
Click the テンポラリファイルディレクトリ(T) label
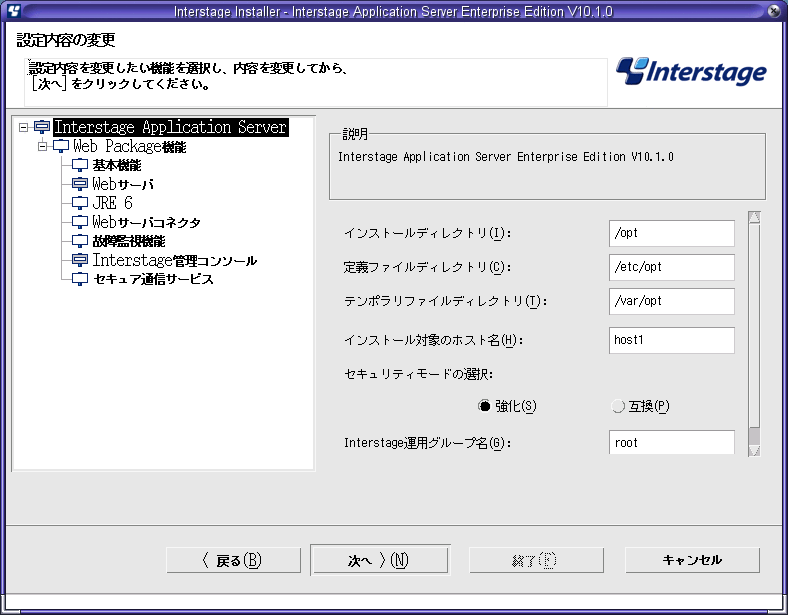tap(446, 301)
